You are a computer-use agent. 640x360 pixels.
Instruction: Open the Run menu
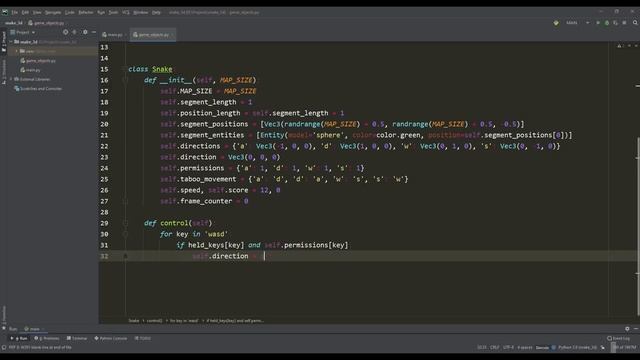point(101,12)
